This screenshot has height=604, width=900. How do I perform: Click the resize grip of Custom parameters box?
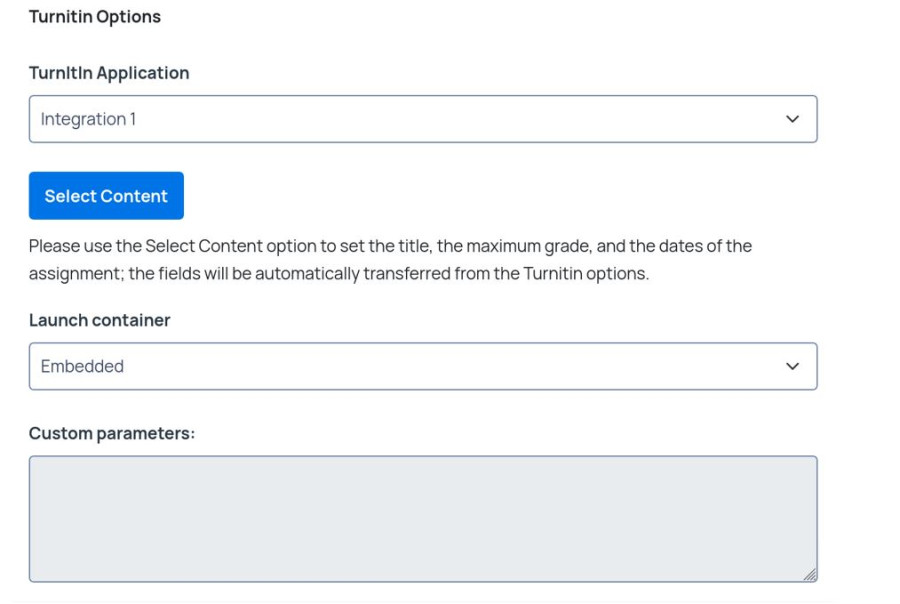click(810, 573)
